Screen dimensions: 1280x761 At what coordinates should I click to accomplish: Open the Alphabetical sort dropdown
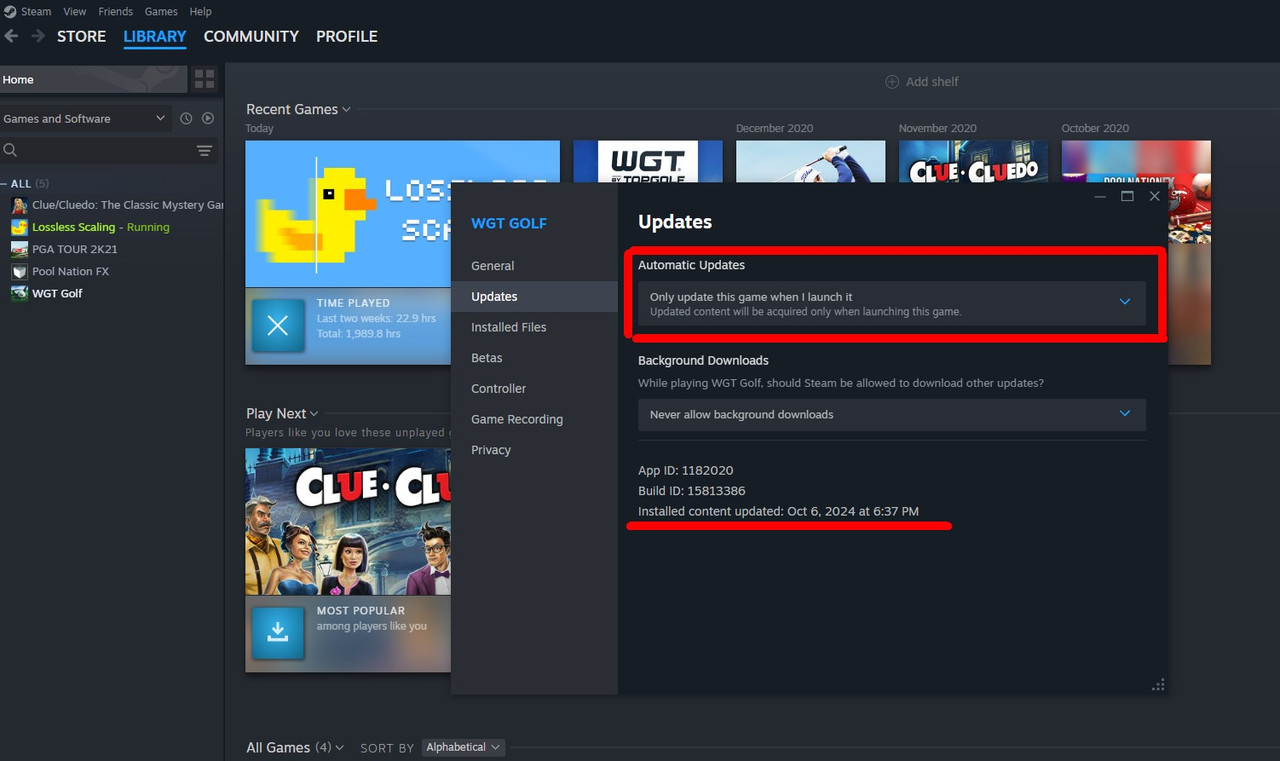[463, 747]
